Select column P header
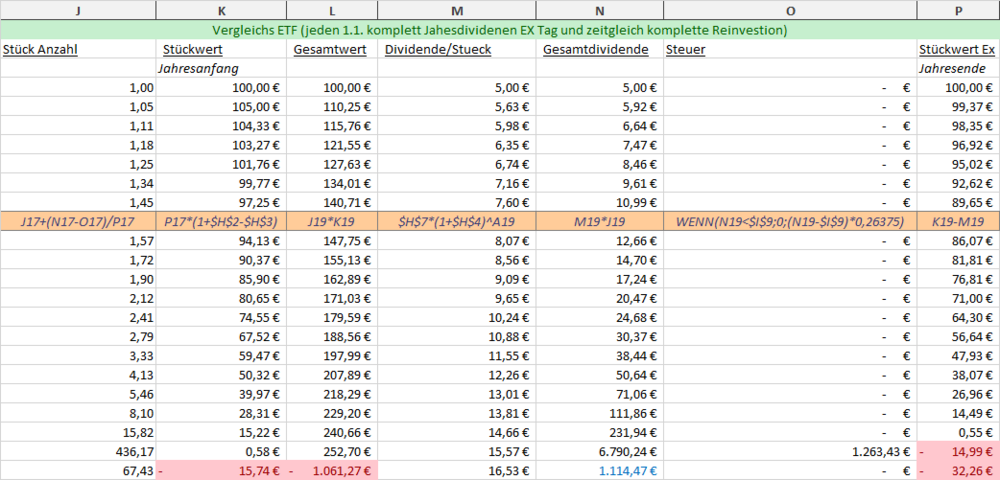The image size is (1000, 480). coord(959,10)
